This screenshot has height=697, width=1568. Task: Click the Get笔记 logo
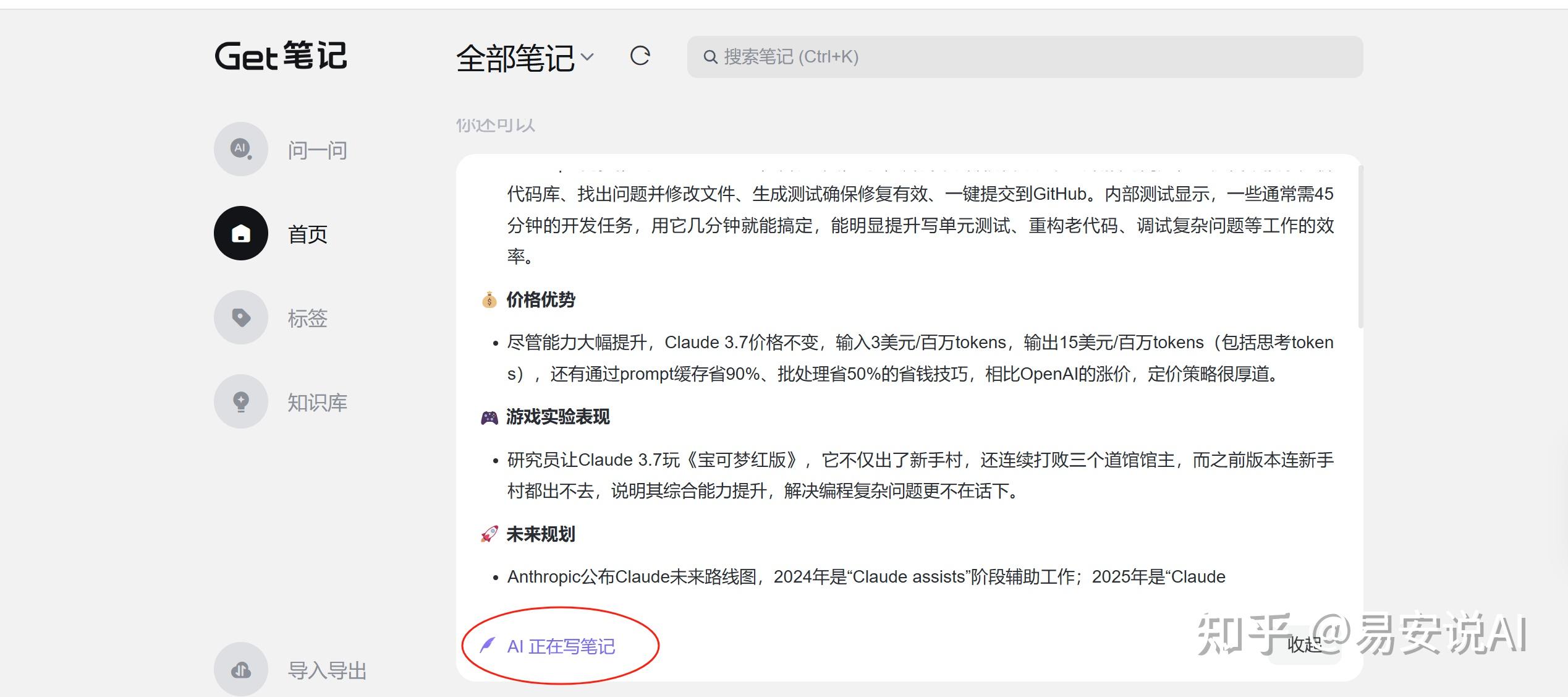pos(281,56)
